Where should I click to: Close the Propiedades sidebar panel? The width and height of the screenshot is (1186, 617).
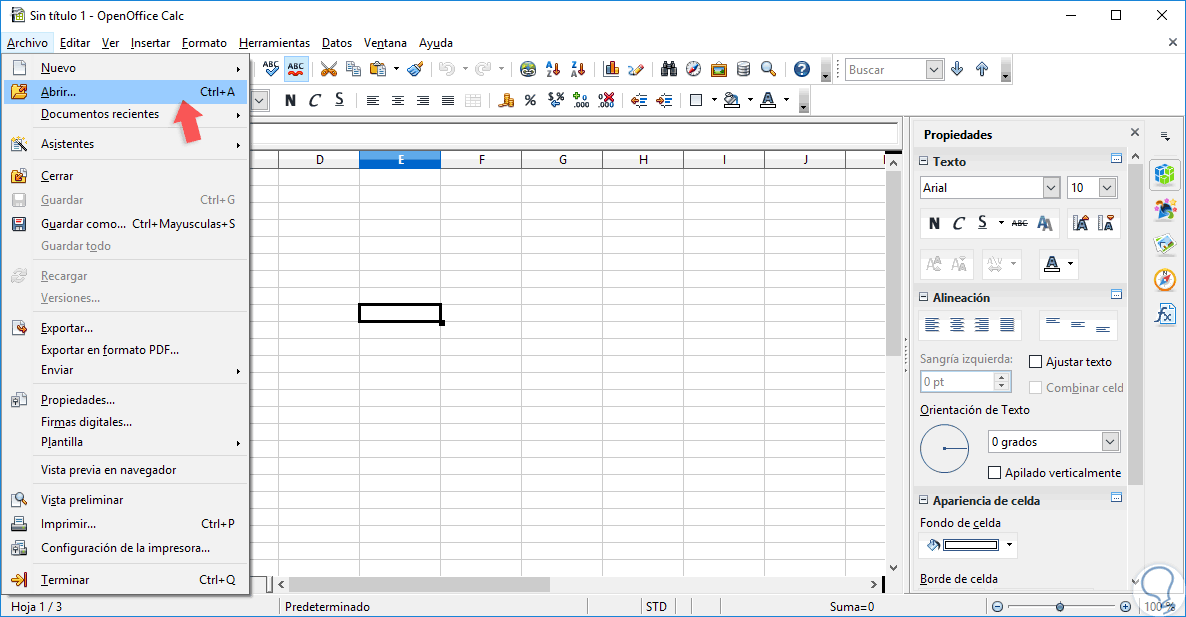coord(1135,132)
